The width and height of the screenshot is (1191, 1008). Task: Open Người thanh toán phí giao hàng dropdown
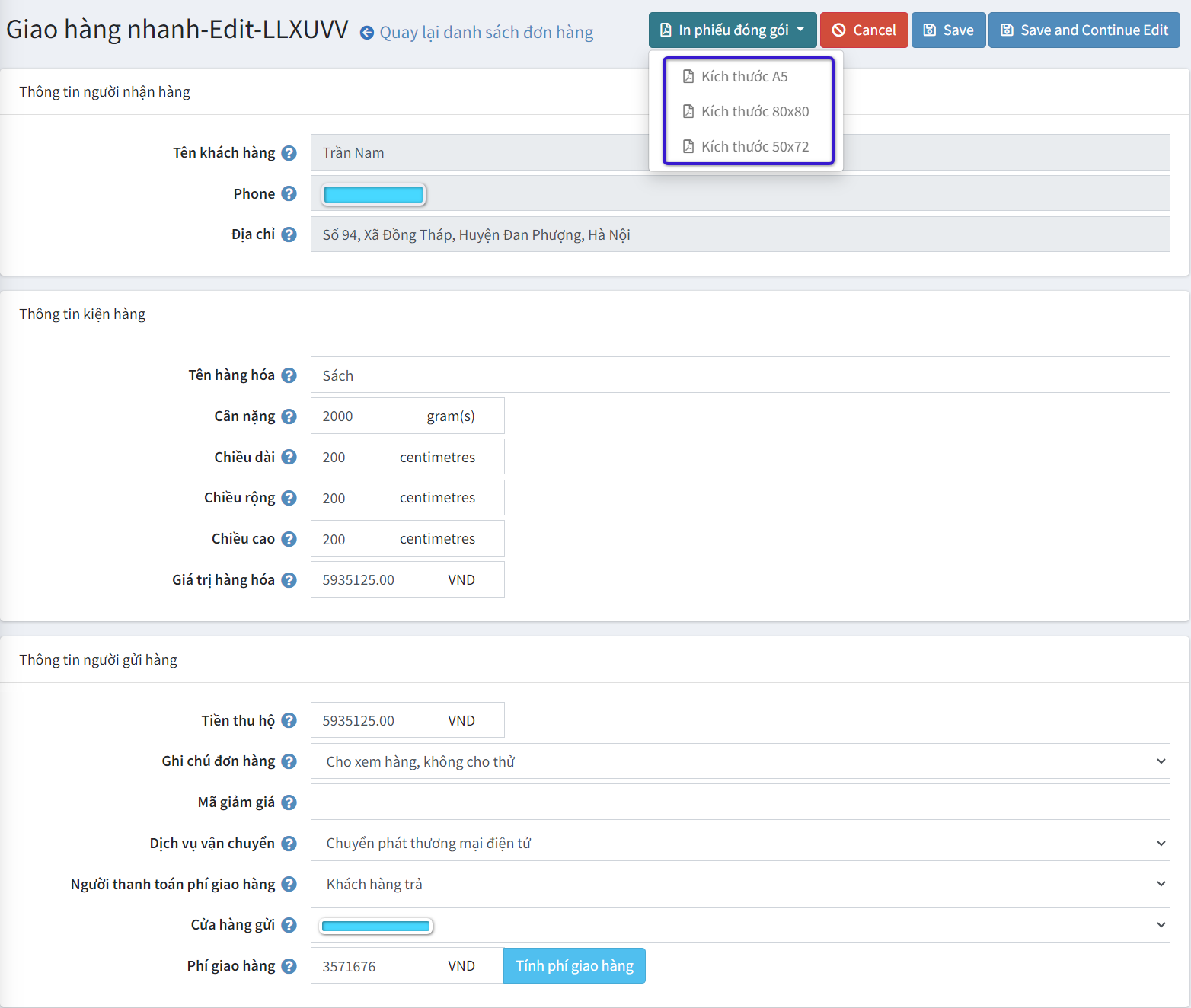coord(739,884)
